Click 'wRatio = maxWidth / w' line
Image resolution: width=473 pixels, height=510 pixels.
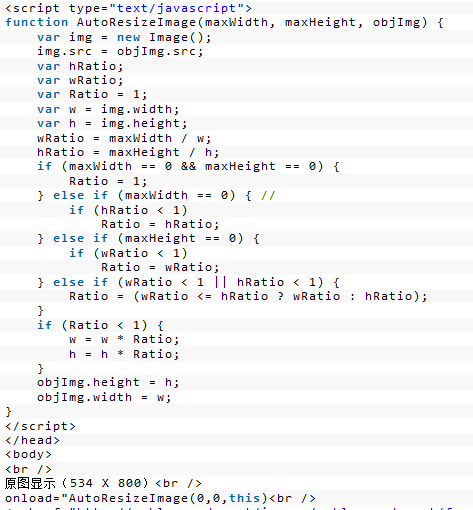coord(124,138)
